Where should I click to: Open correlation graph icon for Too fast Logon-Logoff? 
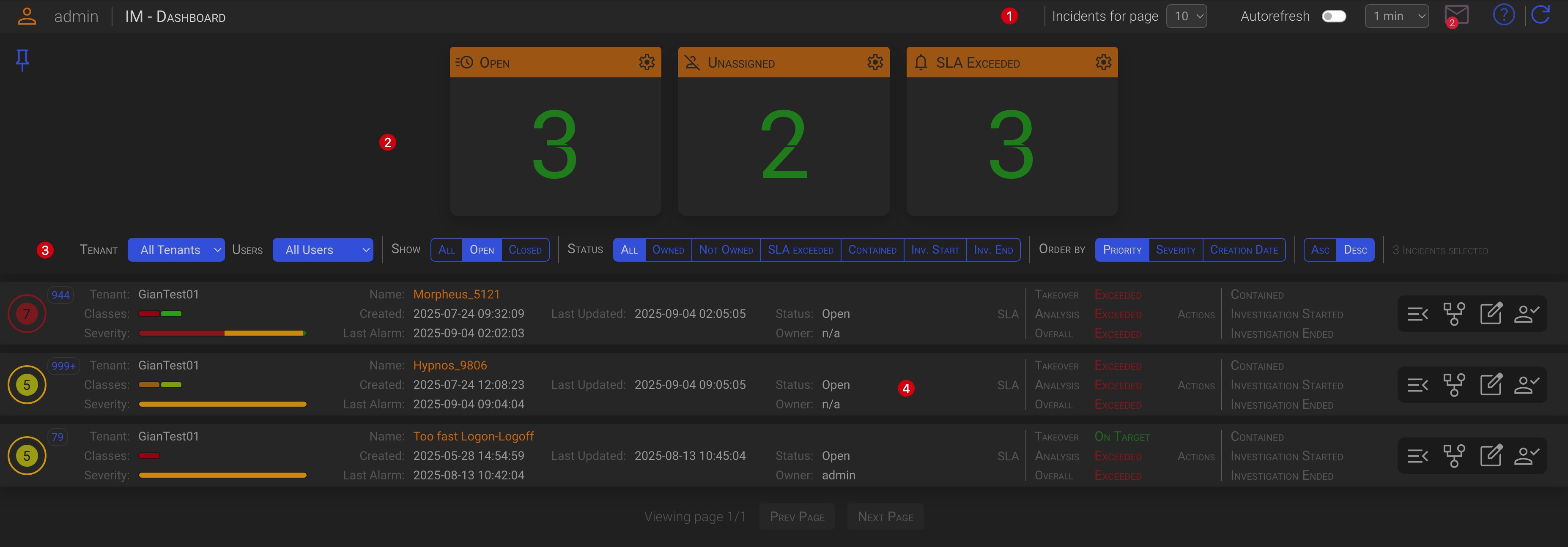tap(1454, 456)
